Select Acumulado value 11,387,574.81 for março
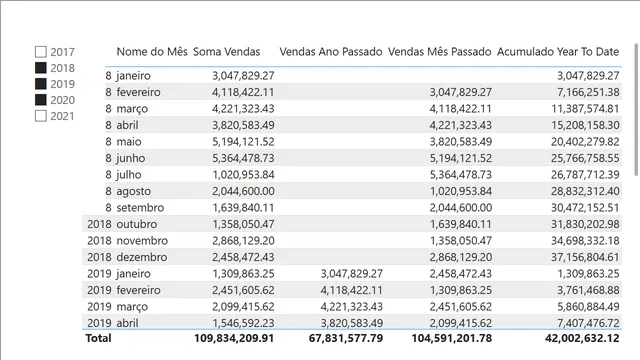The height and width of the screenshot is (360, 640). coord(585,109)
